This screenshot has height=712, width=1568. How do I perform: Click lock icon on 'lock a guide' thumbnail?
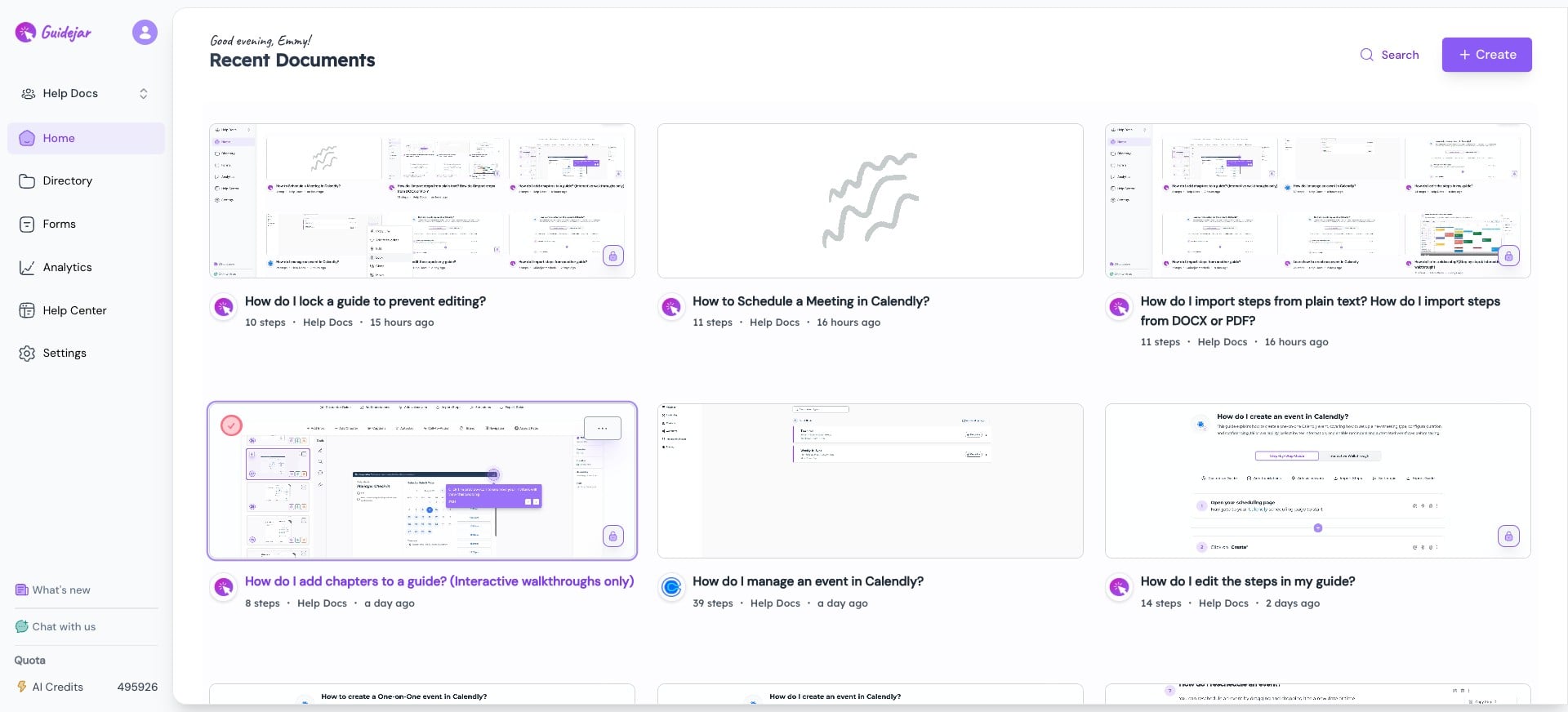pyautogui.click(x=612, y=256)
